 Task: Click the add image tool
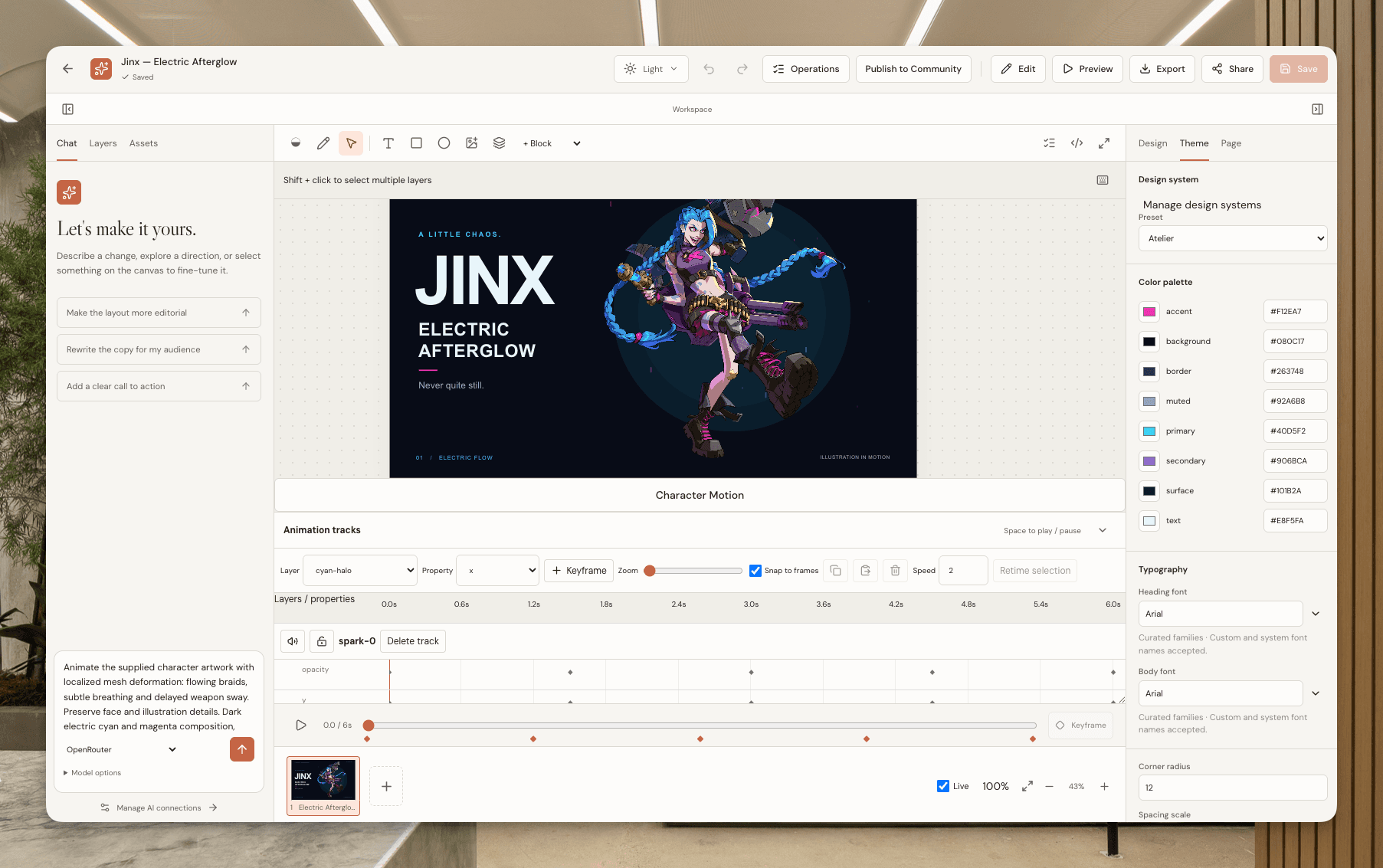coord(471,143)
